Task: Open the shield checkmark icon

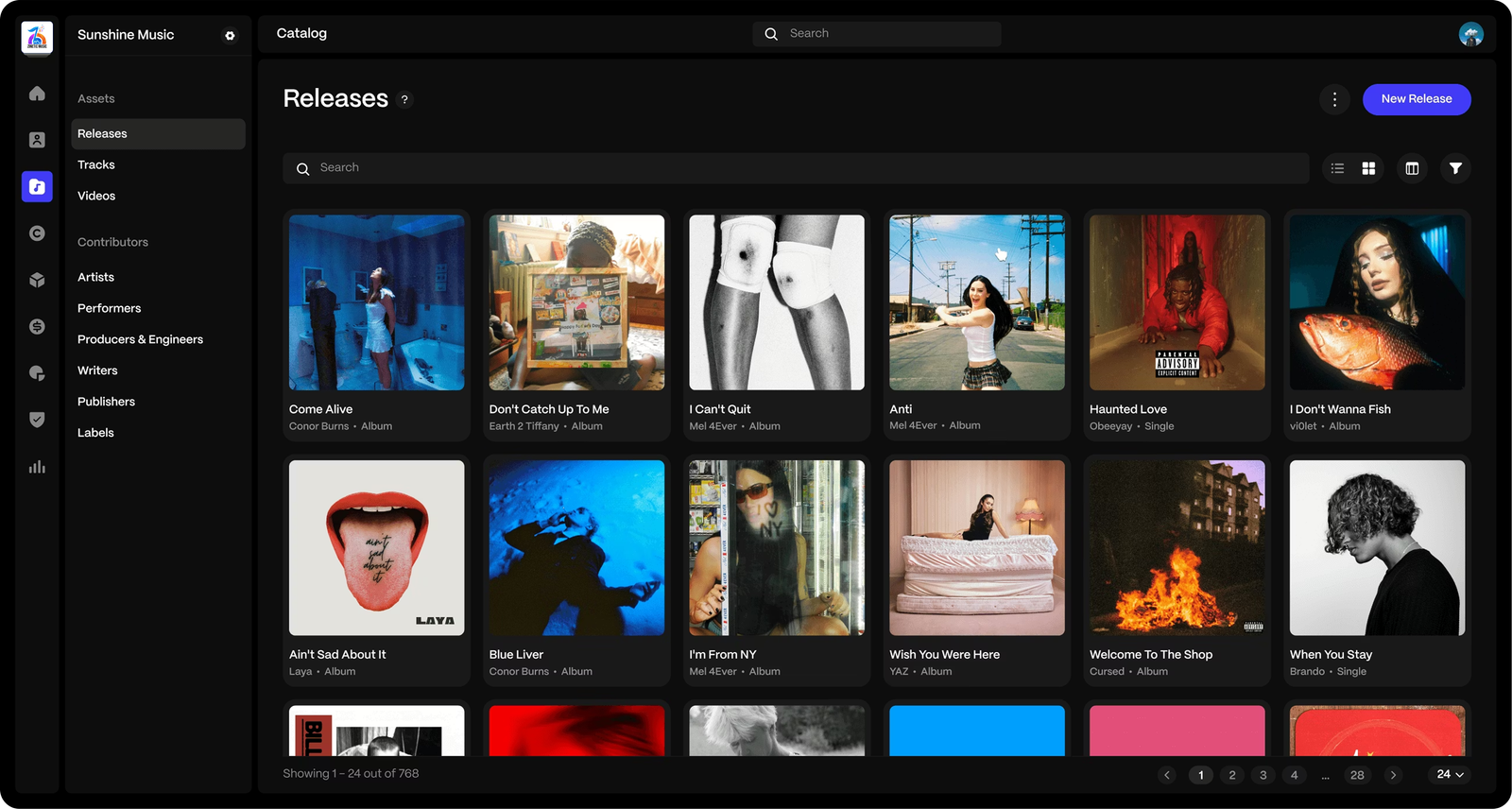Action: (37, 420)
